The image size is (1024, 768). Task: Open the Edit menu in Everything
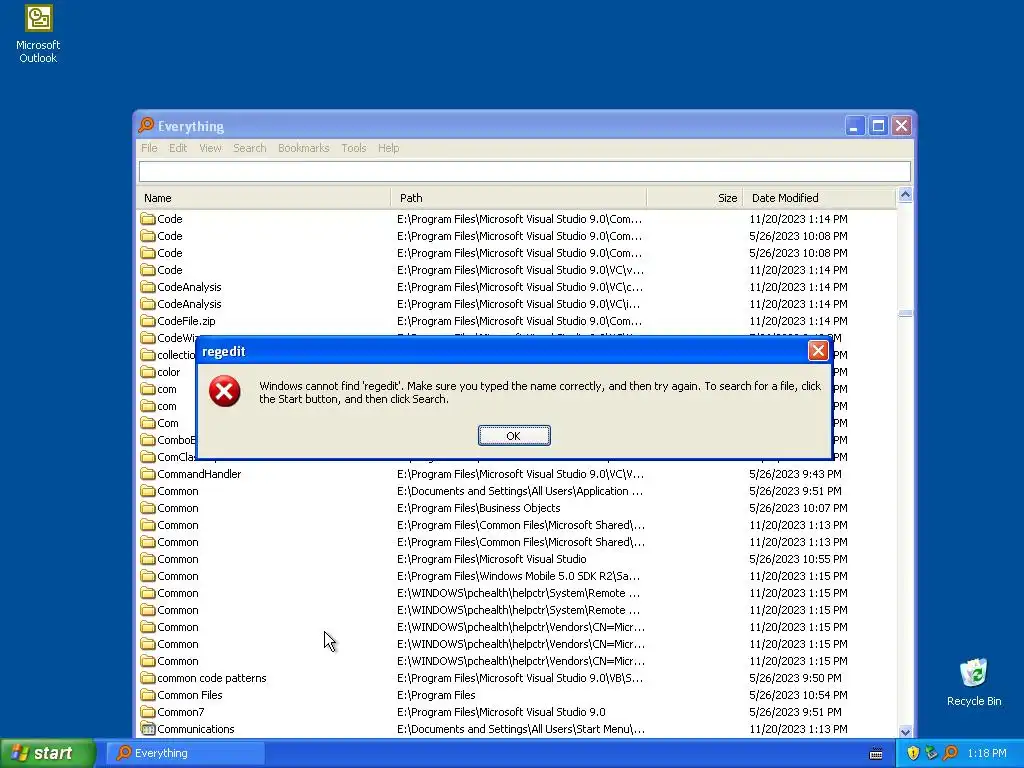point(178,148)
